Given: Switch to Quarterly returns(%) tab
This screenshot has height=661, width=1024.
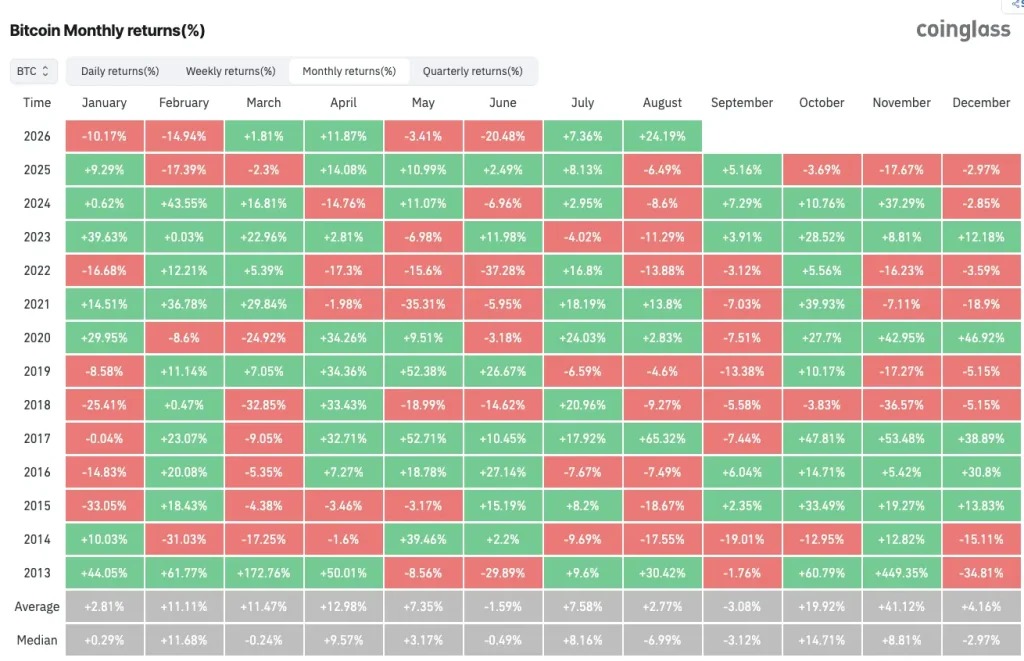Looking at the screenshot, I should (x=473, y=71).
